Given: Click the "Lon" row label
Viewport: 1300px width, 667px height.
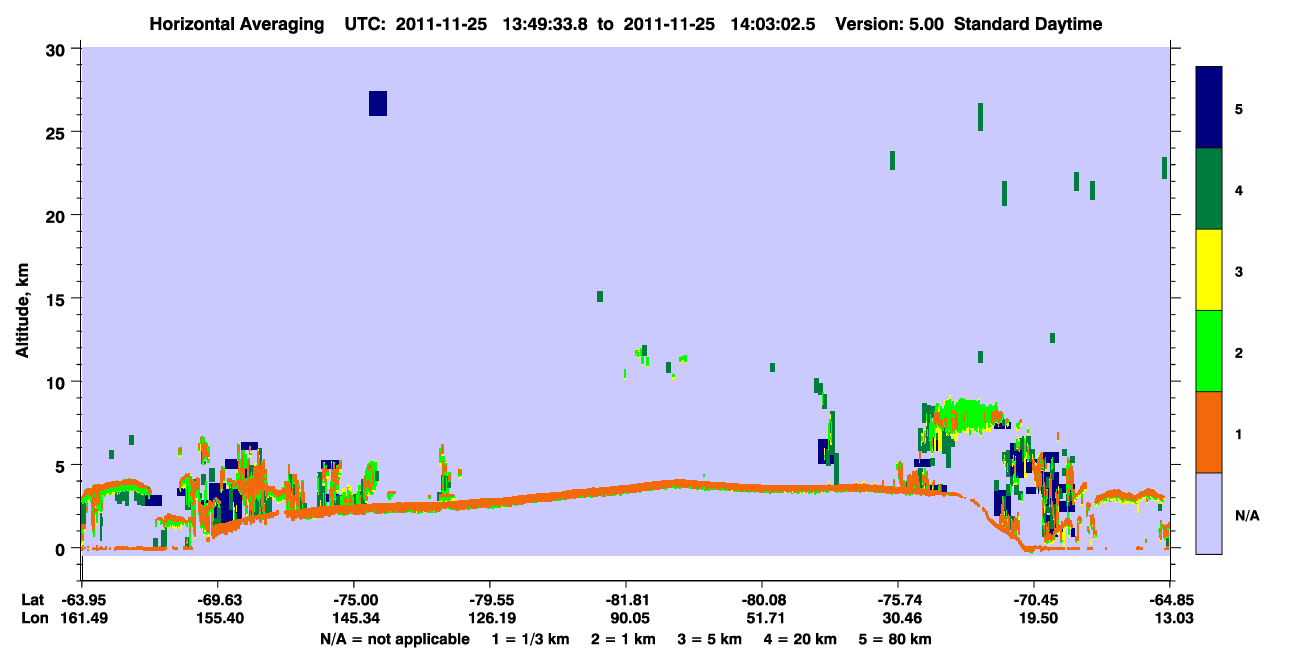Looking at the screenshot, I should pos(33,619).
